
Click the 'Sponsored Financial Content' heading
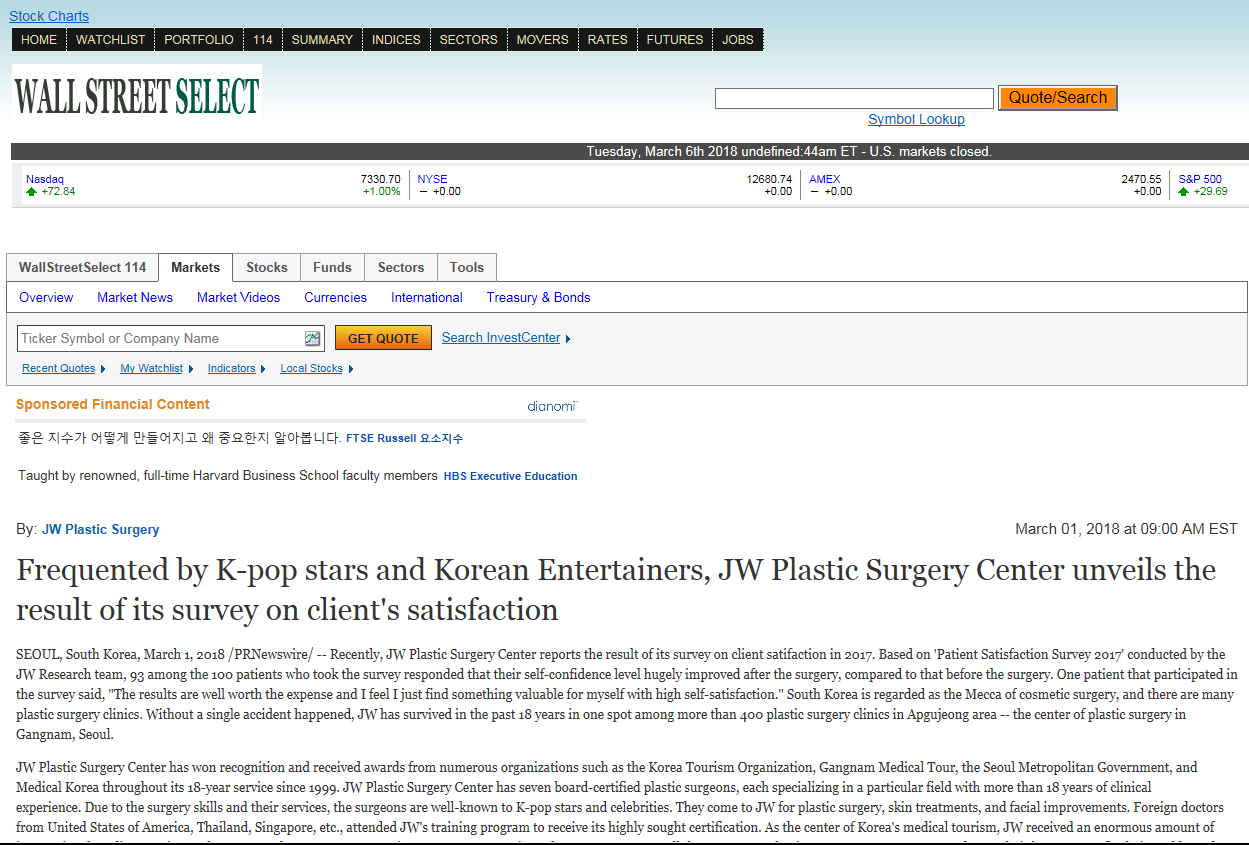(x=113, y=405)
